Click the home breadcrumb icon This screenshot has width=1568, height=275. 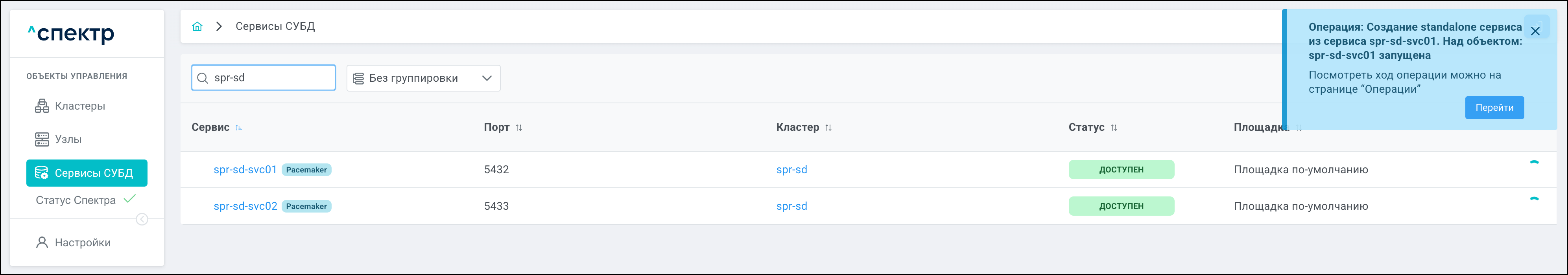(x=197, y=26)
